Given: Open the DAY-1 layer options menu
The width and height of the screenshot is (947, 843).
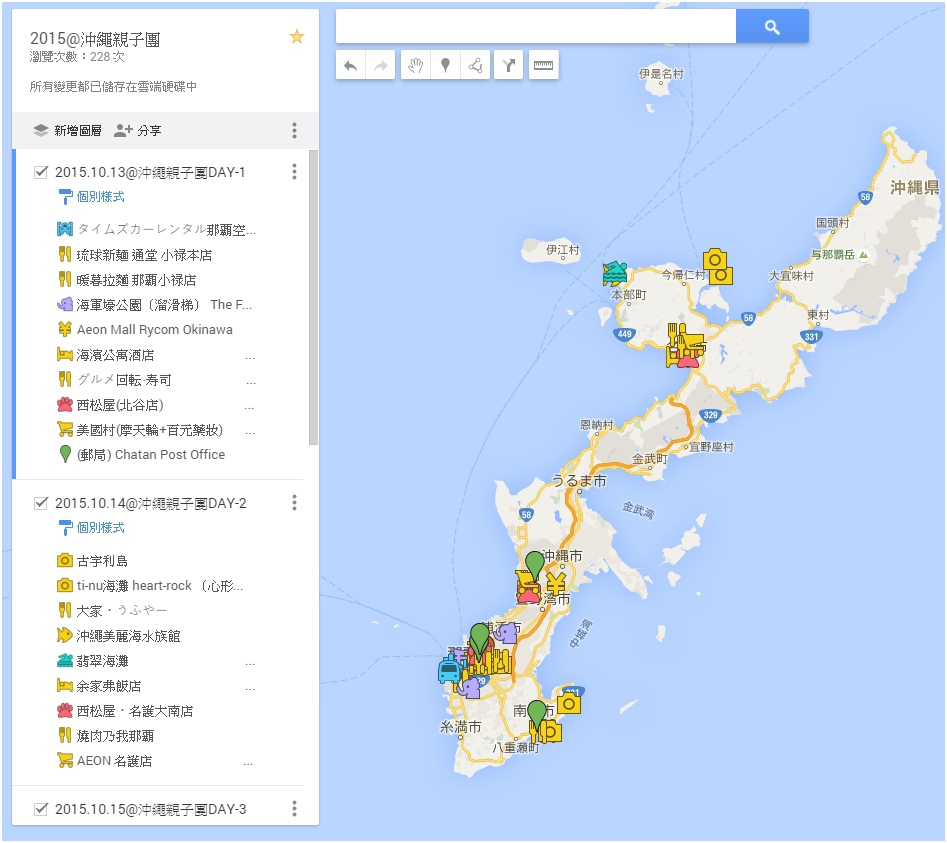Looking at the screenshot, I should coord(294,171).
